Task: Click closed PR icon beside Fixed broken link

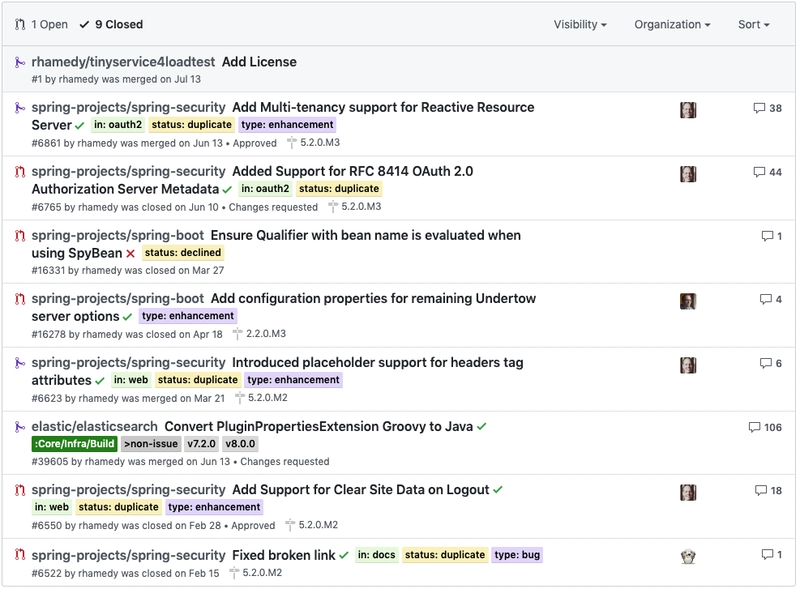Action: 20,554
